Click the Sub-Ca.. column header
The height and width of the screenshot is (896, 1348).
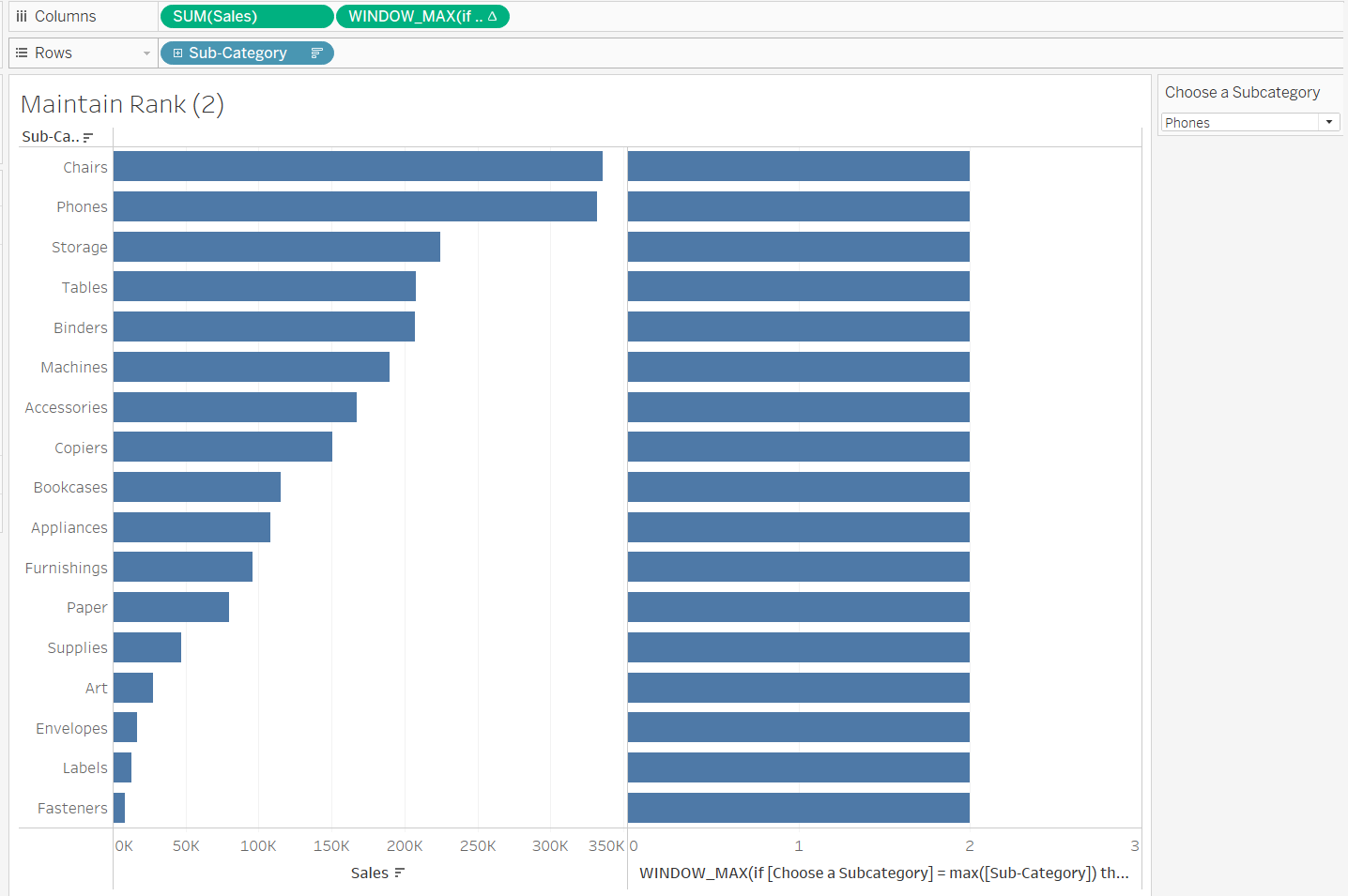click(51, 137)
